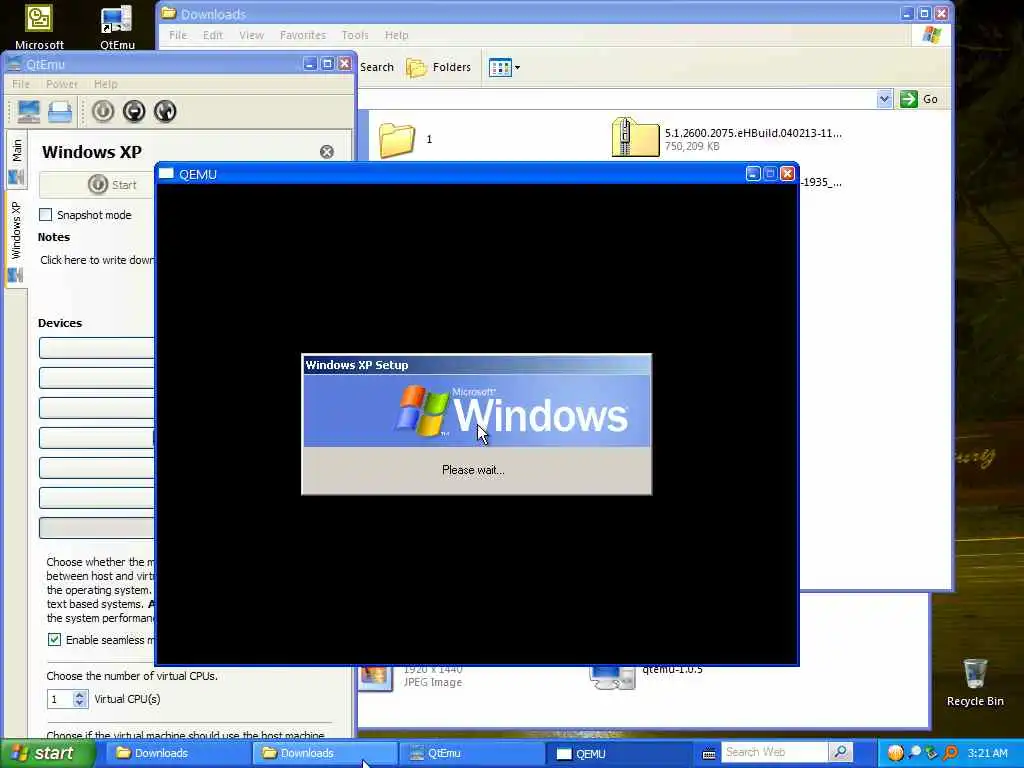Enable the Snapshot mode checkbox
This screenshot has width=1024, height=768.
46,215
